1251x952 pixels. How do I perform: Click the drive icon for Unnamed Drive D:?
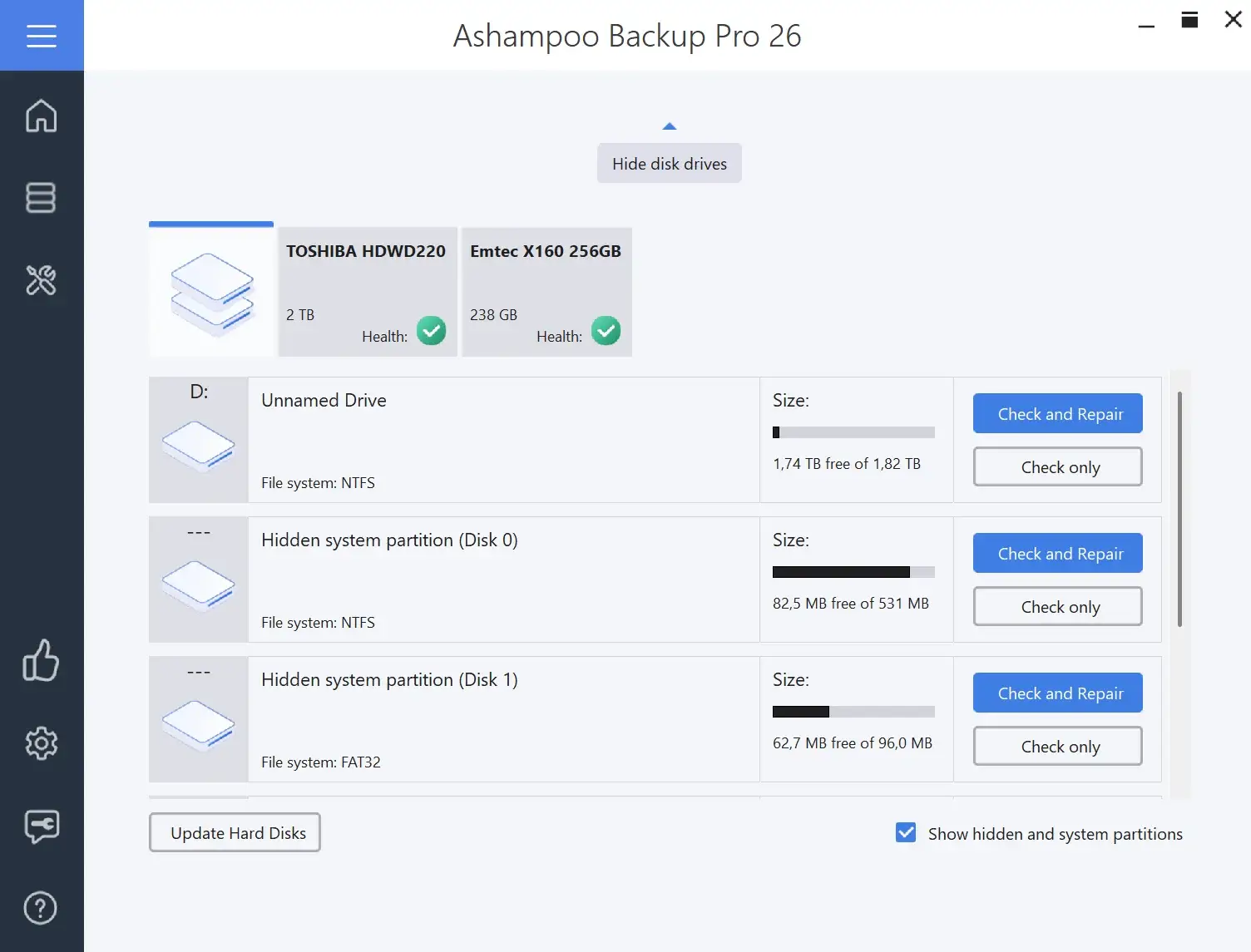(x=198, y=445)
